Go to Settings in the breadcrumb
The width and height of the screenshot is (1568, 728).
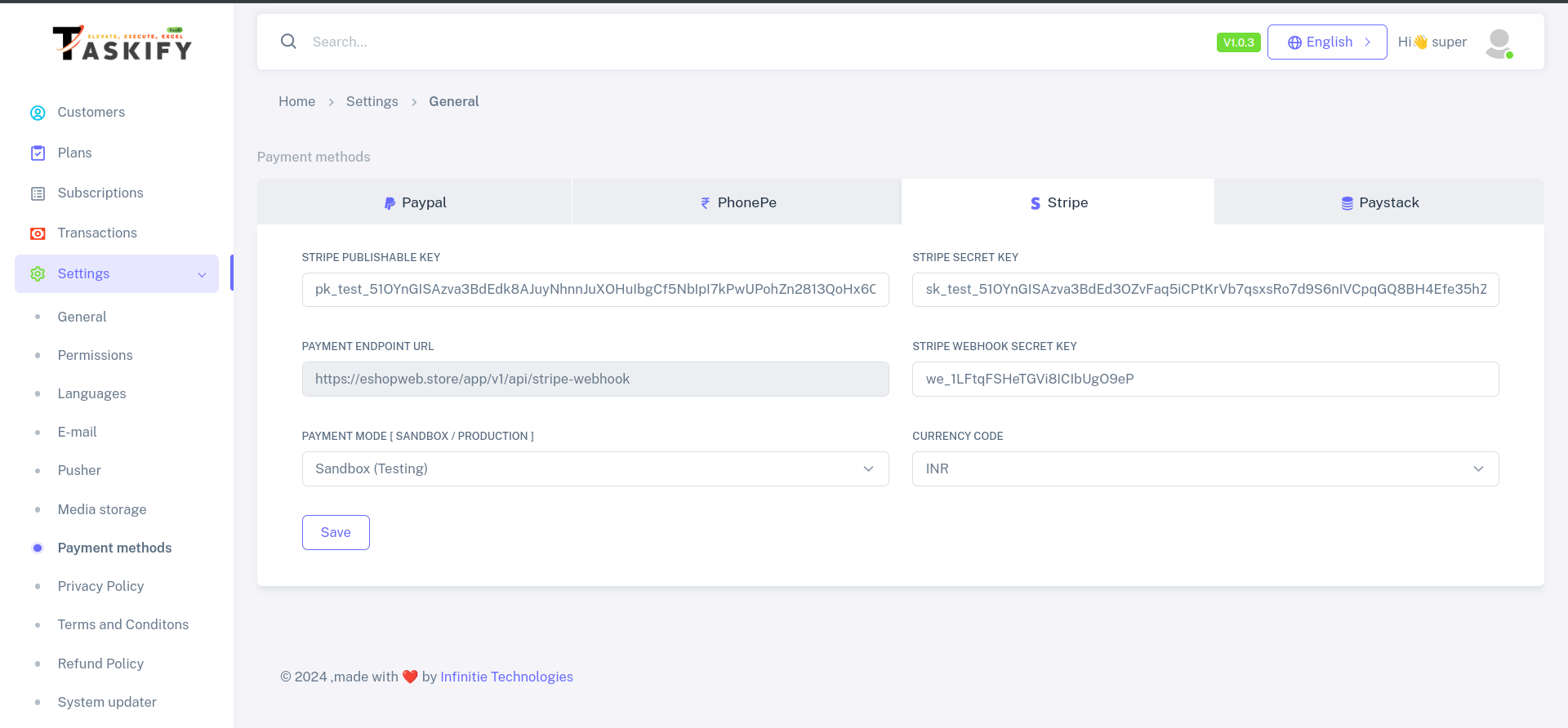pyautogui.click(x=372, y=101)
